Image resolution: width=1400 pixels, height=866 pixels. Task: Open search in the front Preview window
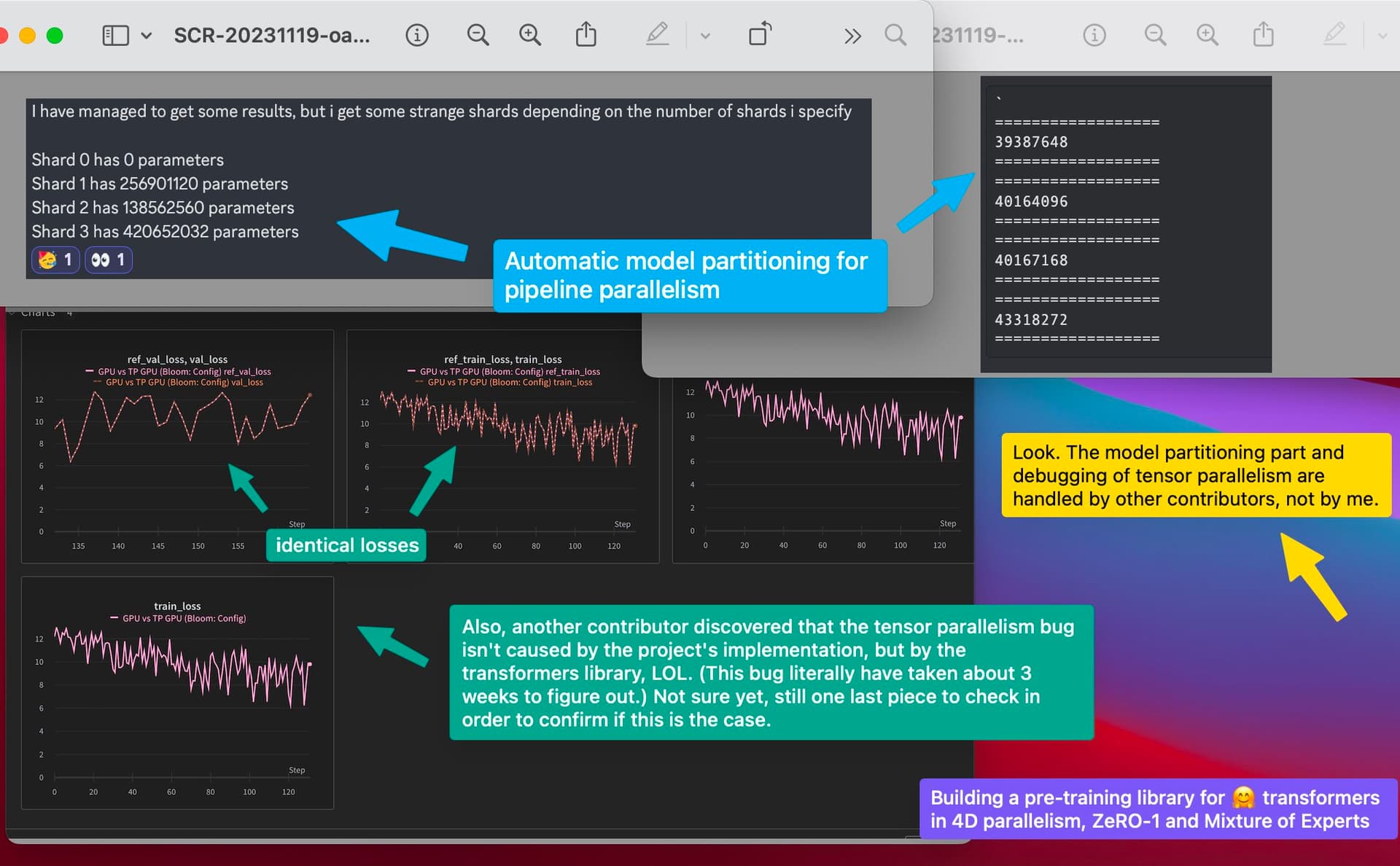(895, 35)
